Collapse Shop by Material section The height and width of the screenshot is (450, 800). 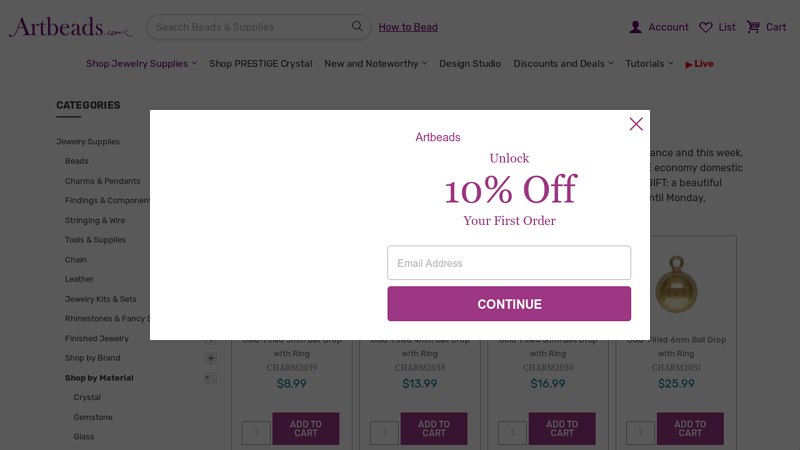point(210,378)
